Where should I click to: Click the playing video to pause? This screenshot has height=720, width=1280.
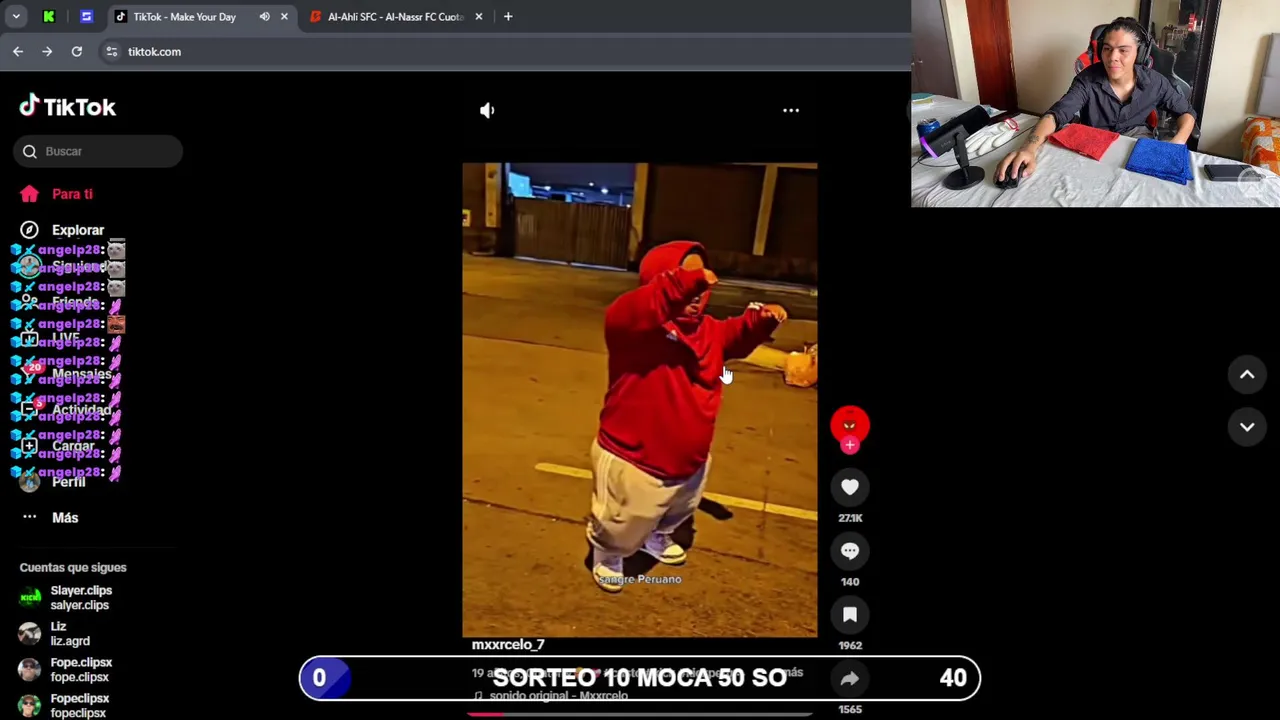(640, 400)
